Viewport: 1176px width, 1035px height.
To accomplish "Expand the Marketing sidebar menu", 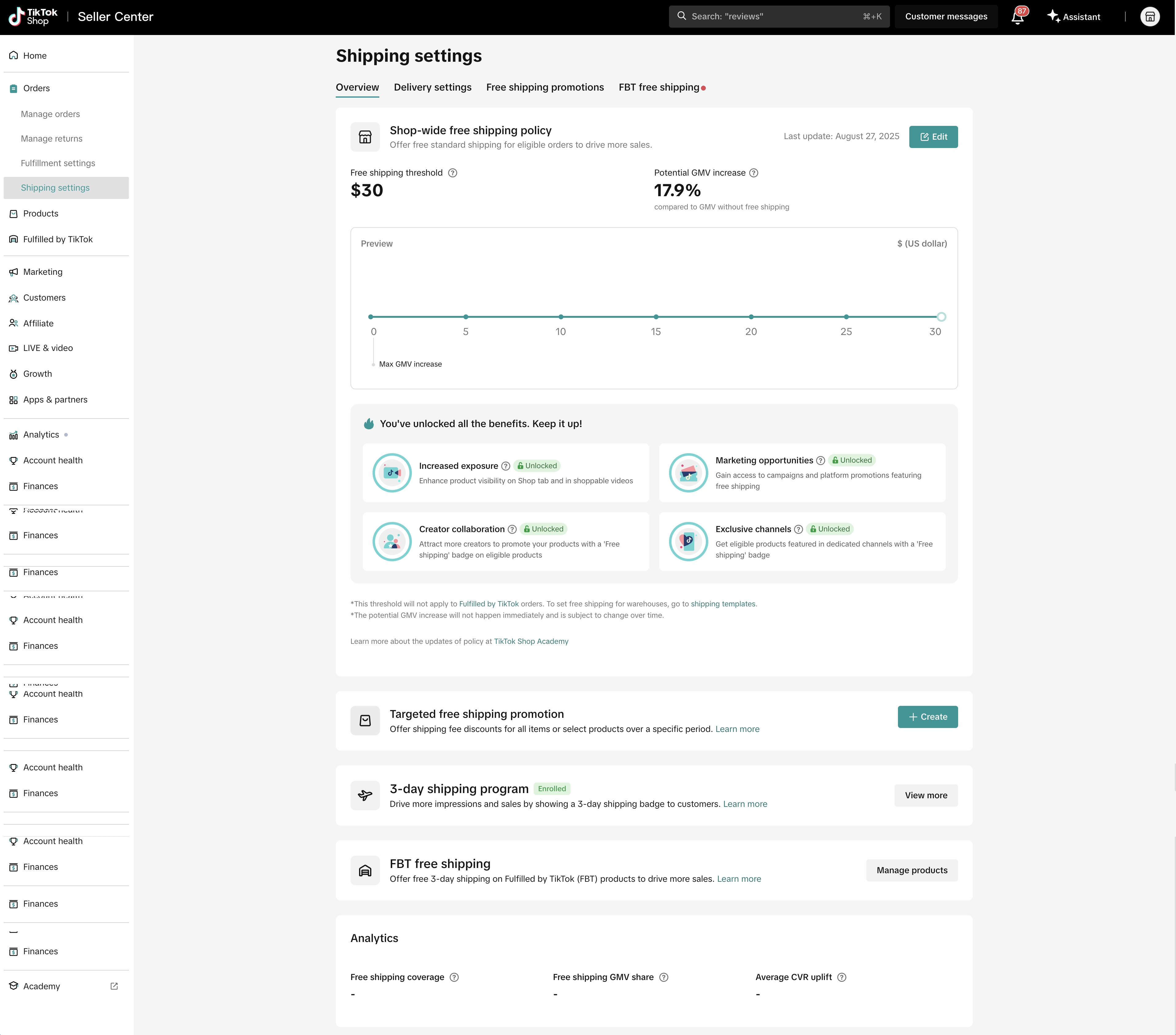I will click(x=43, y=272).
